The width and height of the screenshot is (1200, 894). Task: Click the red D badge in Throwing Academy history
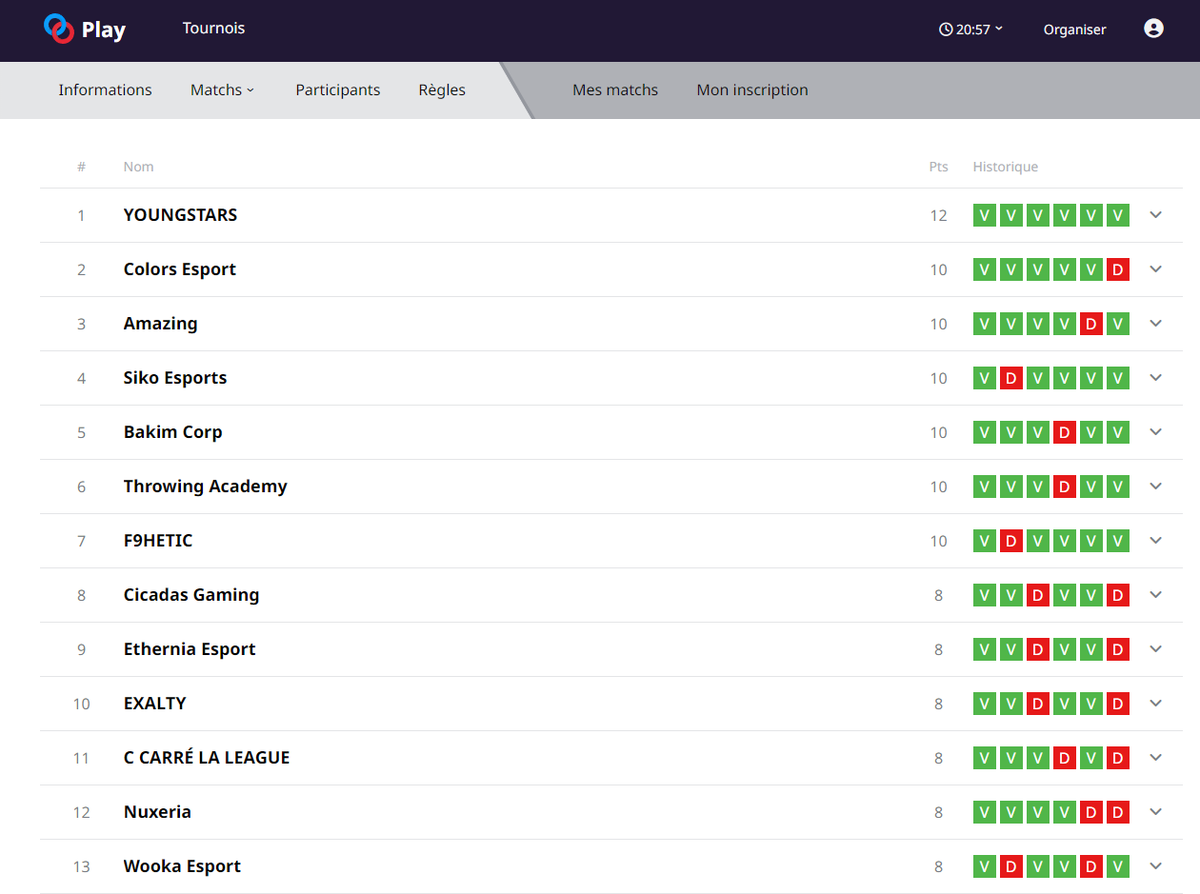(1065, 486)
